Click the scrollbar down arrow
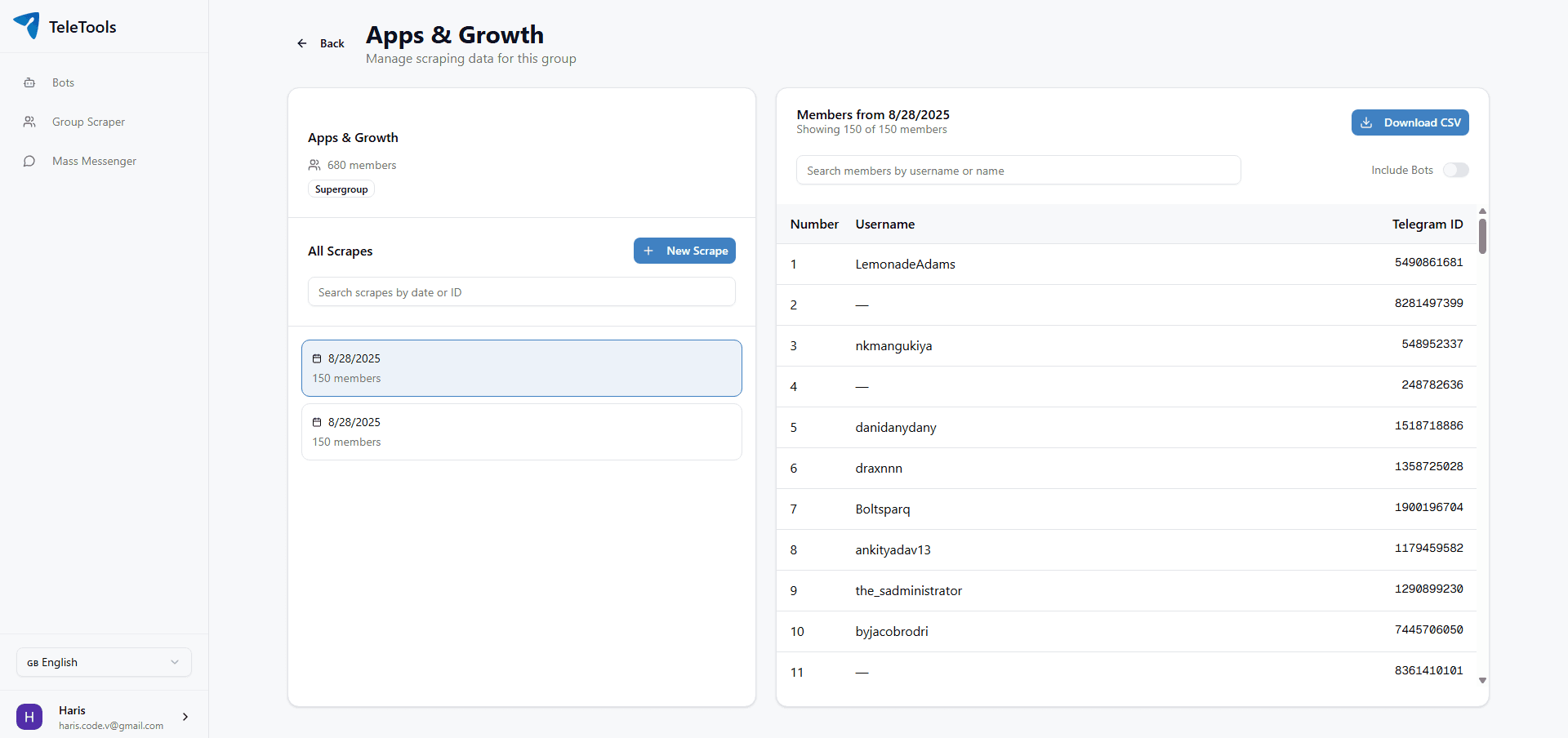 (x=1482, y=680)
